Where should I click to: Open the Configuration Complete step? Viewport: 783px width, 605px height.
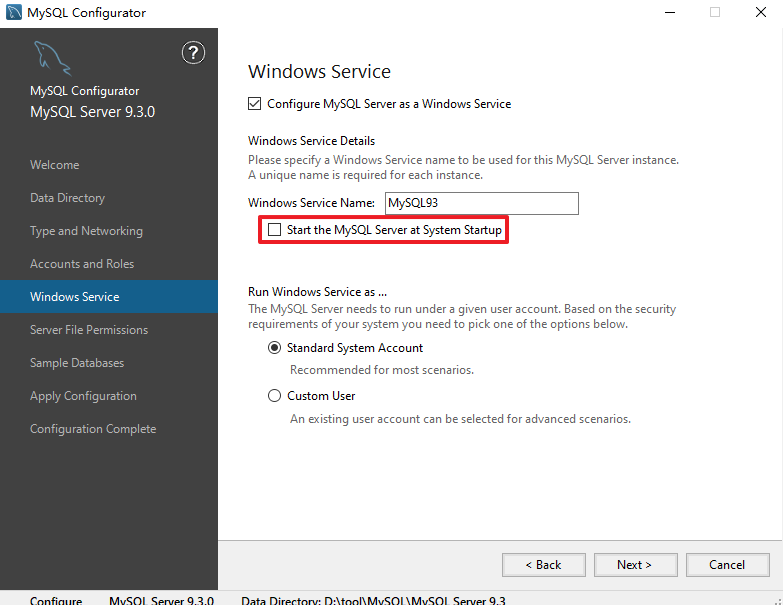[x=93, y=429]
